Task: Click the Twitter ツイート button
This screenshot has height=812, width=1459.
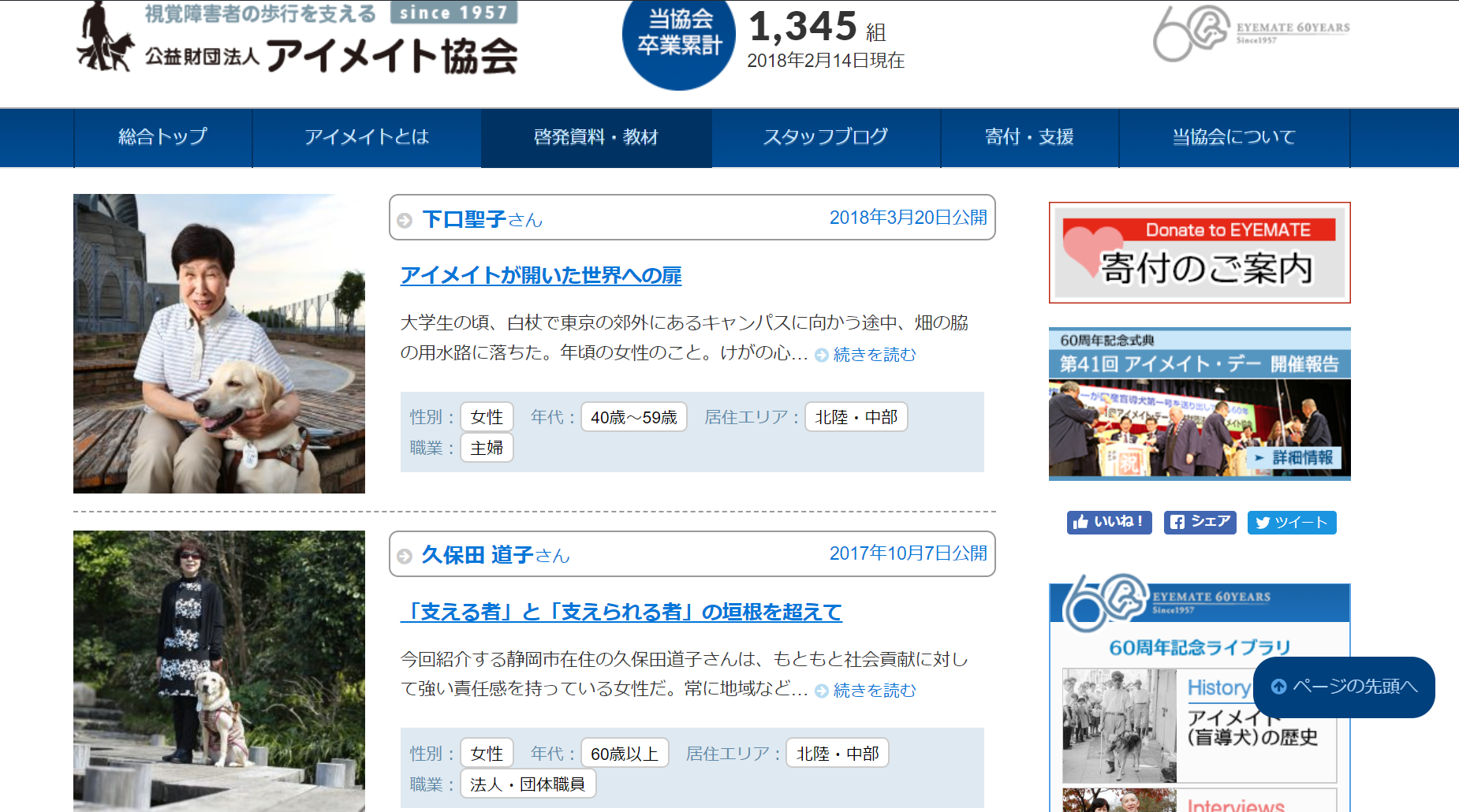Action: [1292, 522]
